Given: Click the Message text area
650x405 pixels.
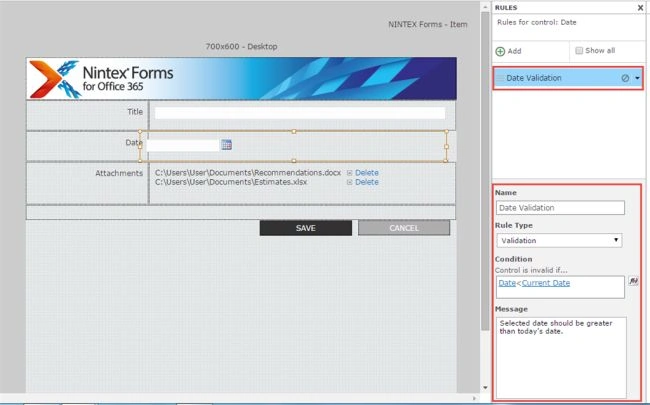Looking at the screenshot, I should (x=561, y=358).
